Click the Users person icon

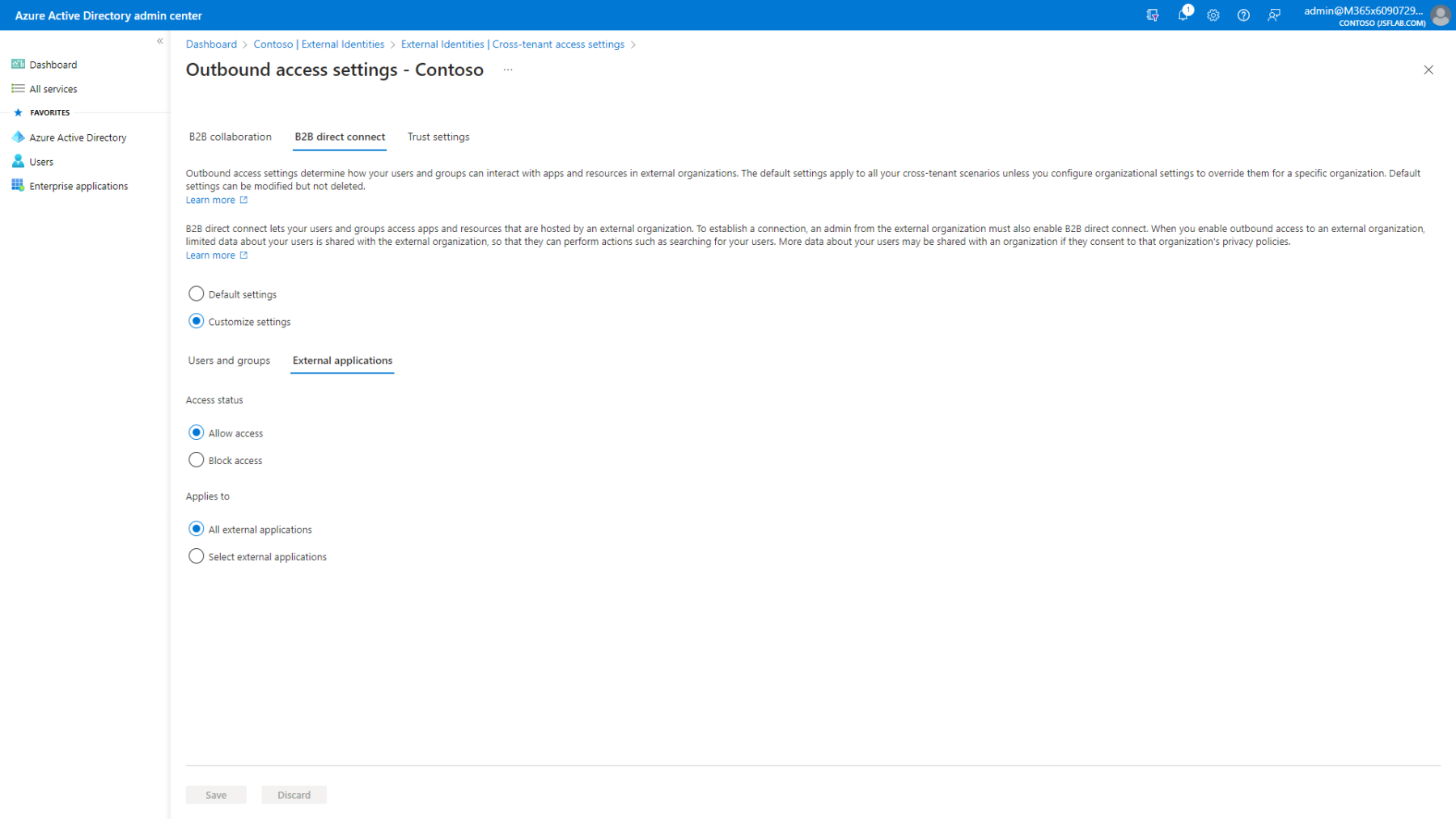point(18,161)
